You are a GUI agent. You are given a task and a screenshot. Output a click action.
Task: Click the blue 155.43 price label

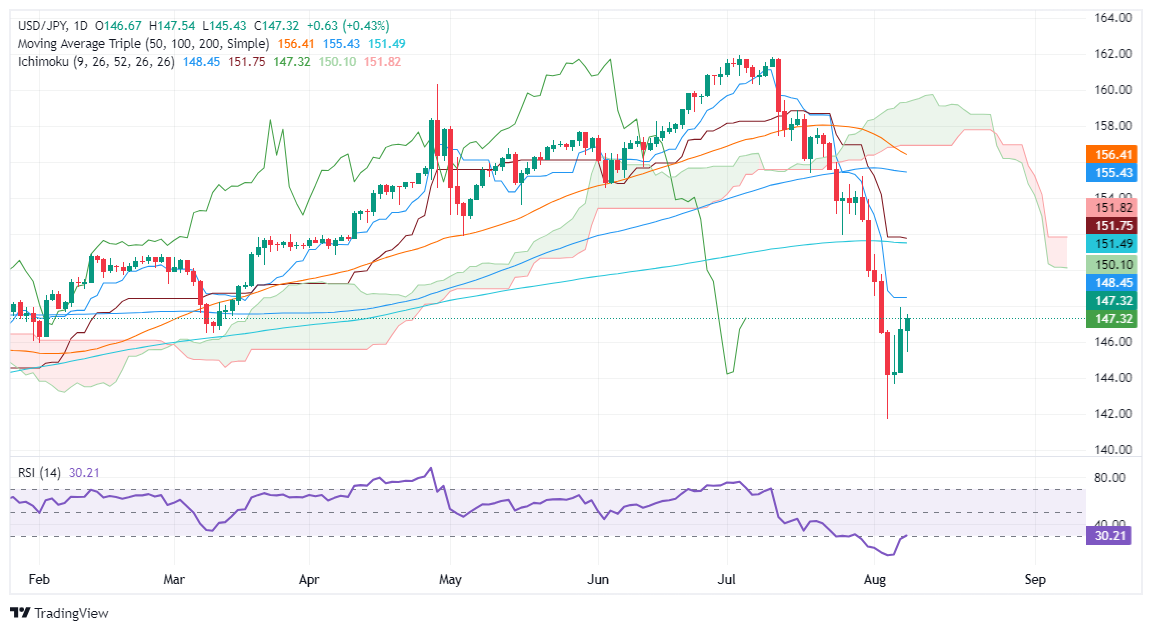(1114, 173)
